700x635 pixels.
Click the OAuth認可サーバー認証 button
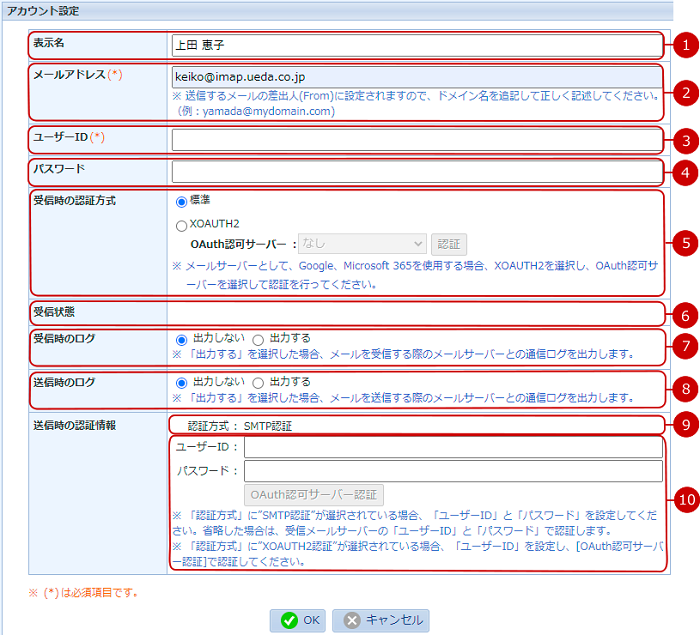[314, 495]
